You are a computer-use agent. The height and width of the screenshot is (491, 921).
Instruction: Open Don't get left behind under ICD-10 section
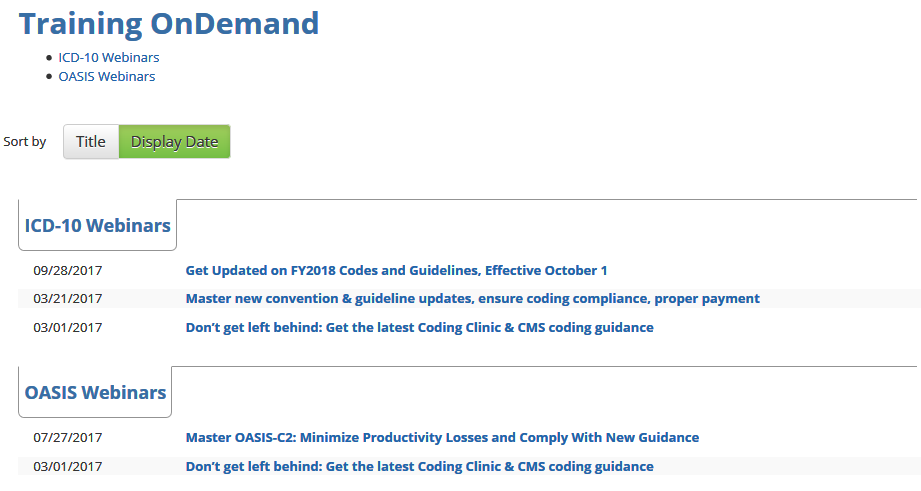(x=419, y=327)
